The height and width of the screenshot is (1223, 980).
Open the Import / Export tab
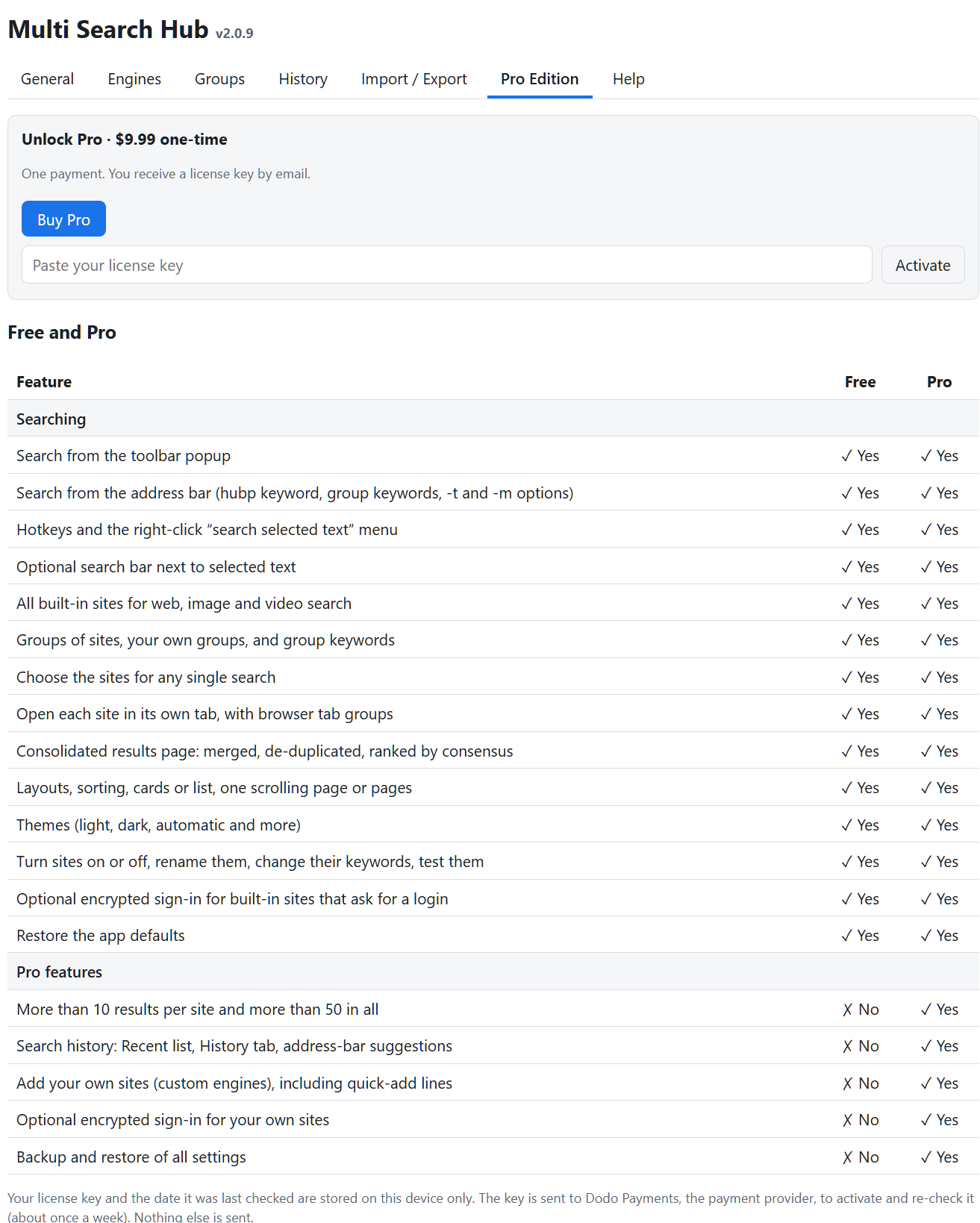(x=414, y=79)
